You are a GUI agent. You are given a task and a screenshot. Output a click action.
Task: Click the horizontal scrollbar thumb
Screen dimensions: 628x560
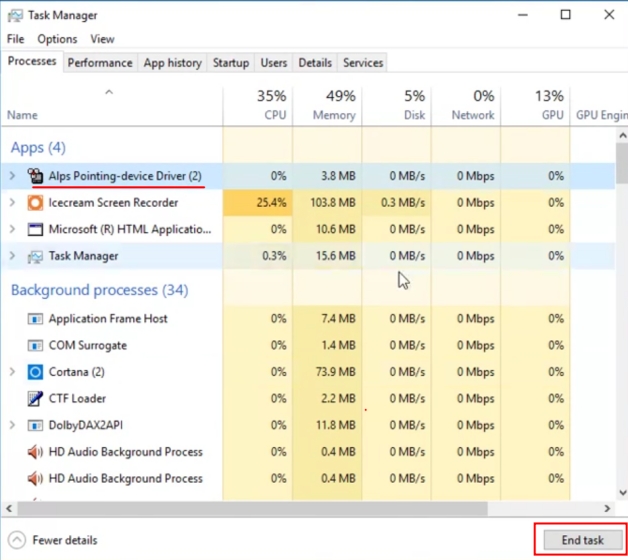point(252,508)
